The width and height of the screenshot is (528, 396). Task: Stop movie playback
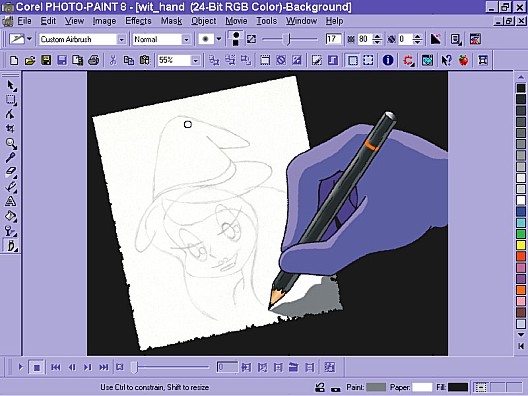tap(37, 367)
